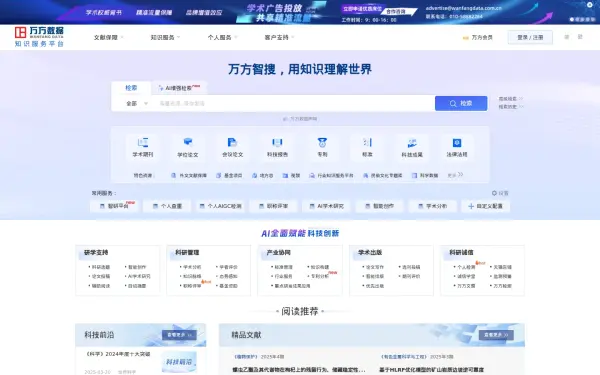Close the top advertisement banner
600x375 pixels.
pyautogui.click(x=590, y=5)
